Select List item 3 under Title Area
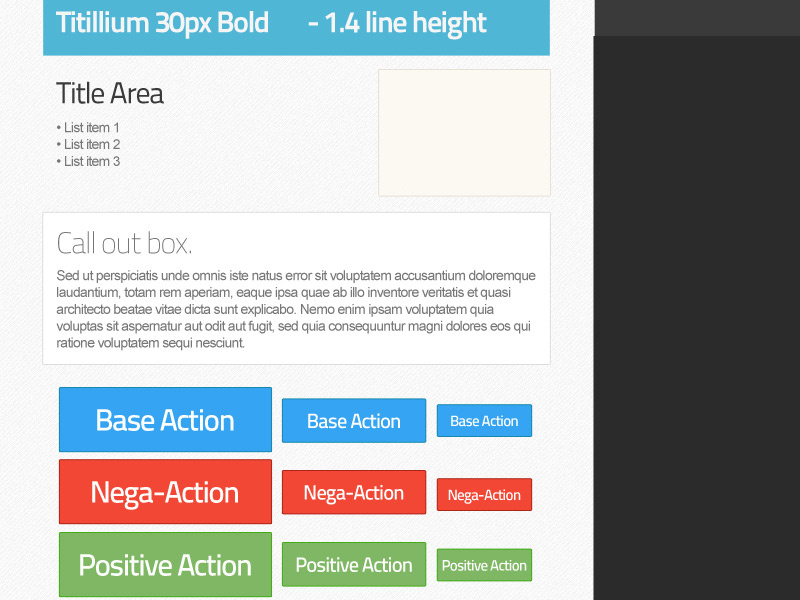This screenshot has height=600, width=800. pyautogui.click(x=91, y=161)
